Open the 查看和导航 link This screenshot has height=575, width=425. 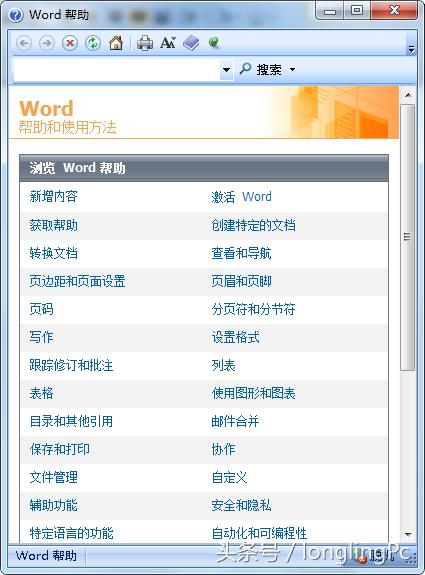241,253
